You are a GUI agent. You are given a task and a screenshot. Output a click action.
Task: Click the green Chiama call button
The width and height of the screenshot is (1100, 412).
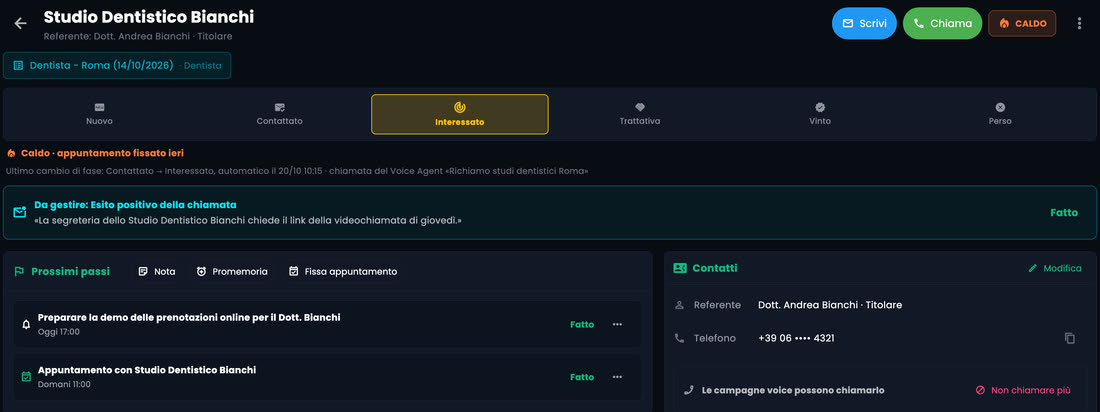tap(942, 23)
